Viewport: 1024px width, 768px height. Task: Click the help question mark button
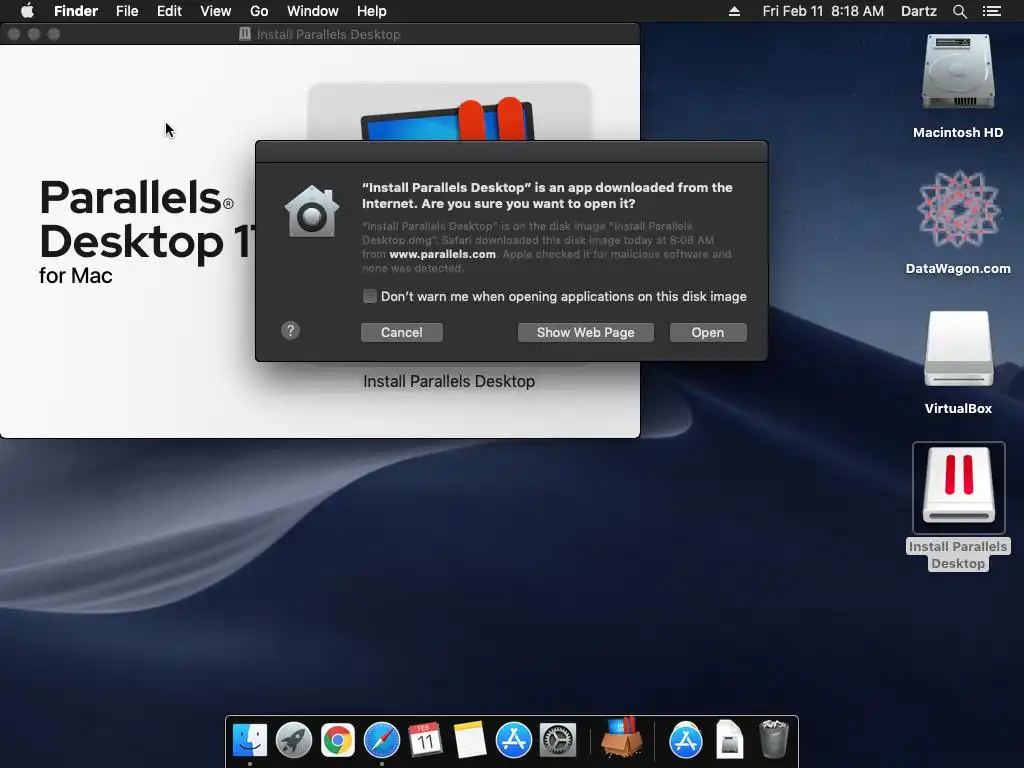[291, 330]
